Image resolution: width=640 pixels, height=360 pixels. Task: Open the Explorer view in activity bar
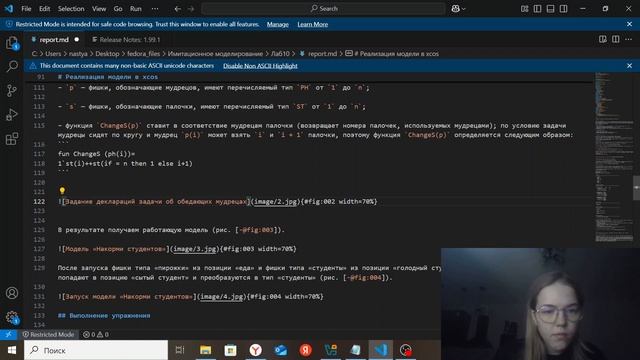pyautogui.click(x=12, y=42)
